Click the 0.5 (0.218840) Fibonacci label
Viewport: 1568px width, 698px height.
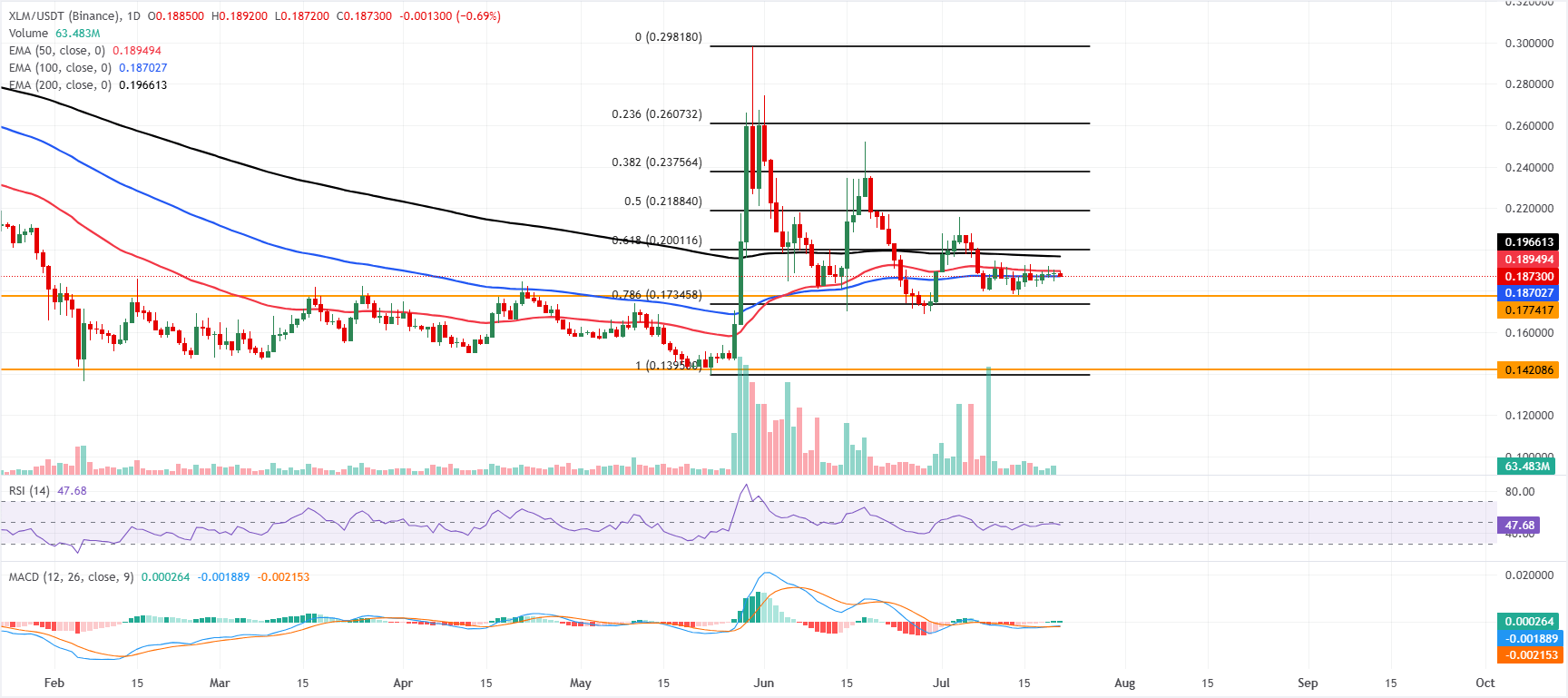click(x=663, y=202)
